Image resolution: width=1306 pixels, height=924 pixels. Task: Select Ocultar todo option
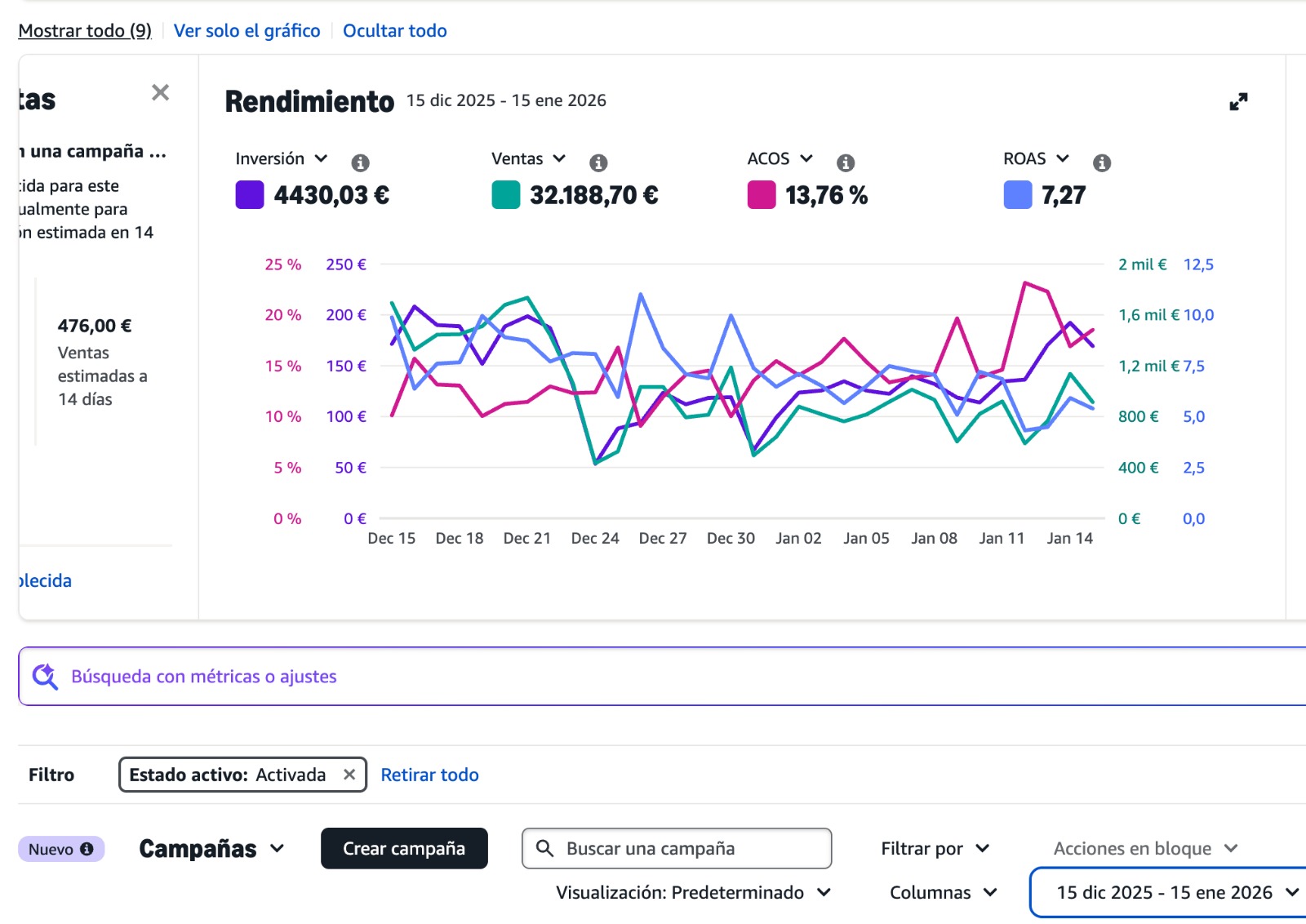point(394,31)
